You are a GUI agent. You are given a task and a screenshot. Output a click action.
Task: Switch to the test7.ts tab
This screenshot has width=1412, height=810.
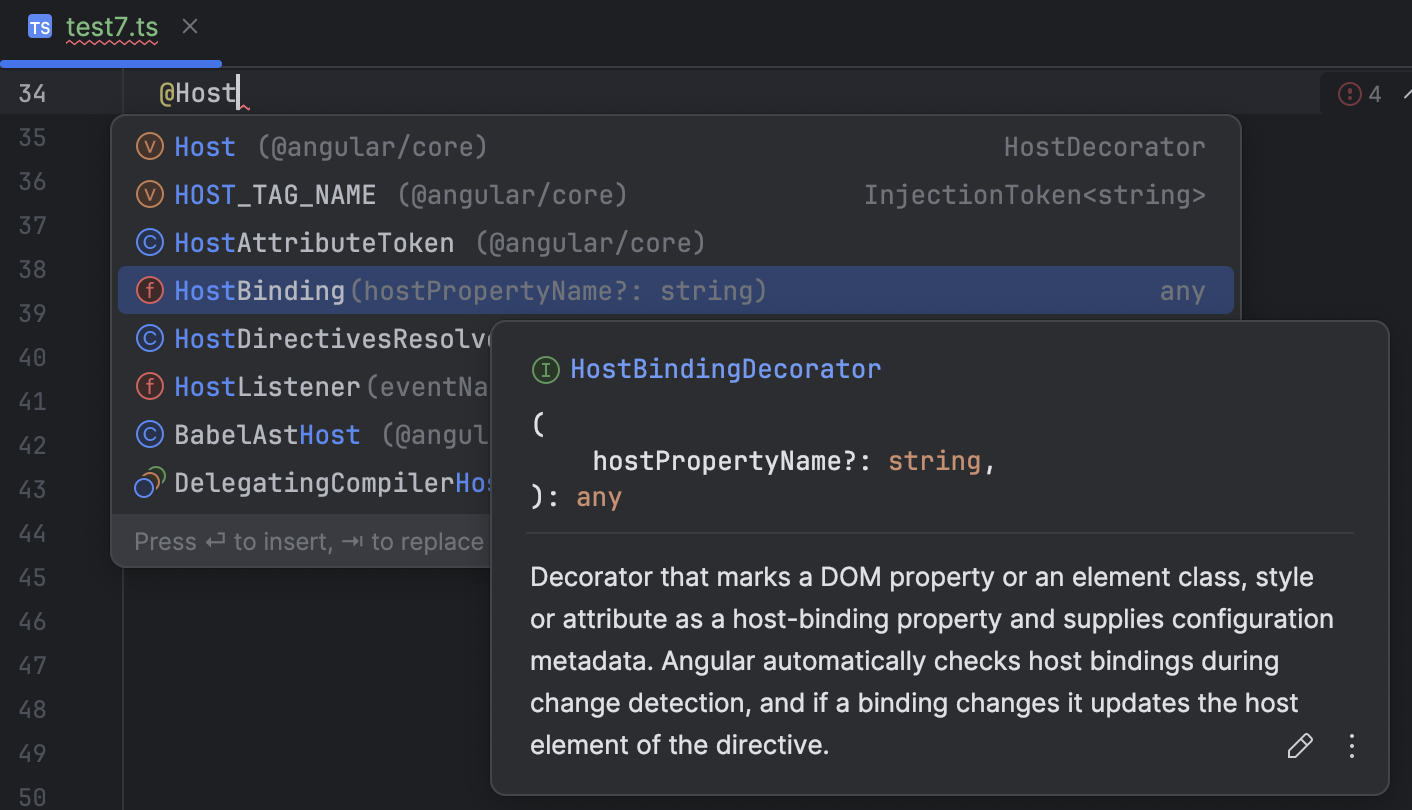110,27
